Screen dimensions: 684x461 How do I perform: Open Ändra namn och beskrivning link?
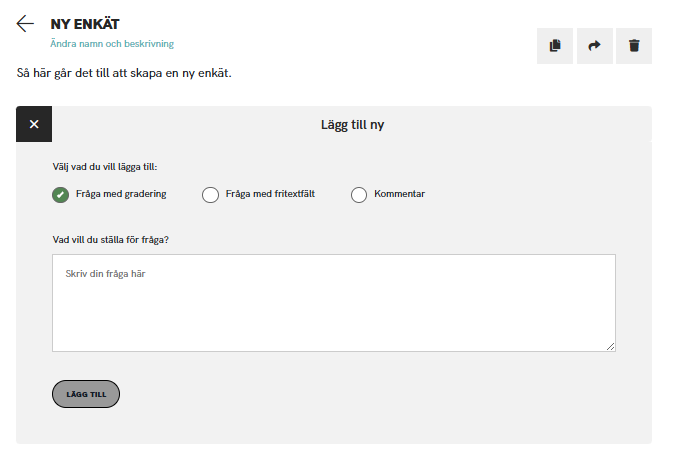[x=112, y=44]
